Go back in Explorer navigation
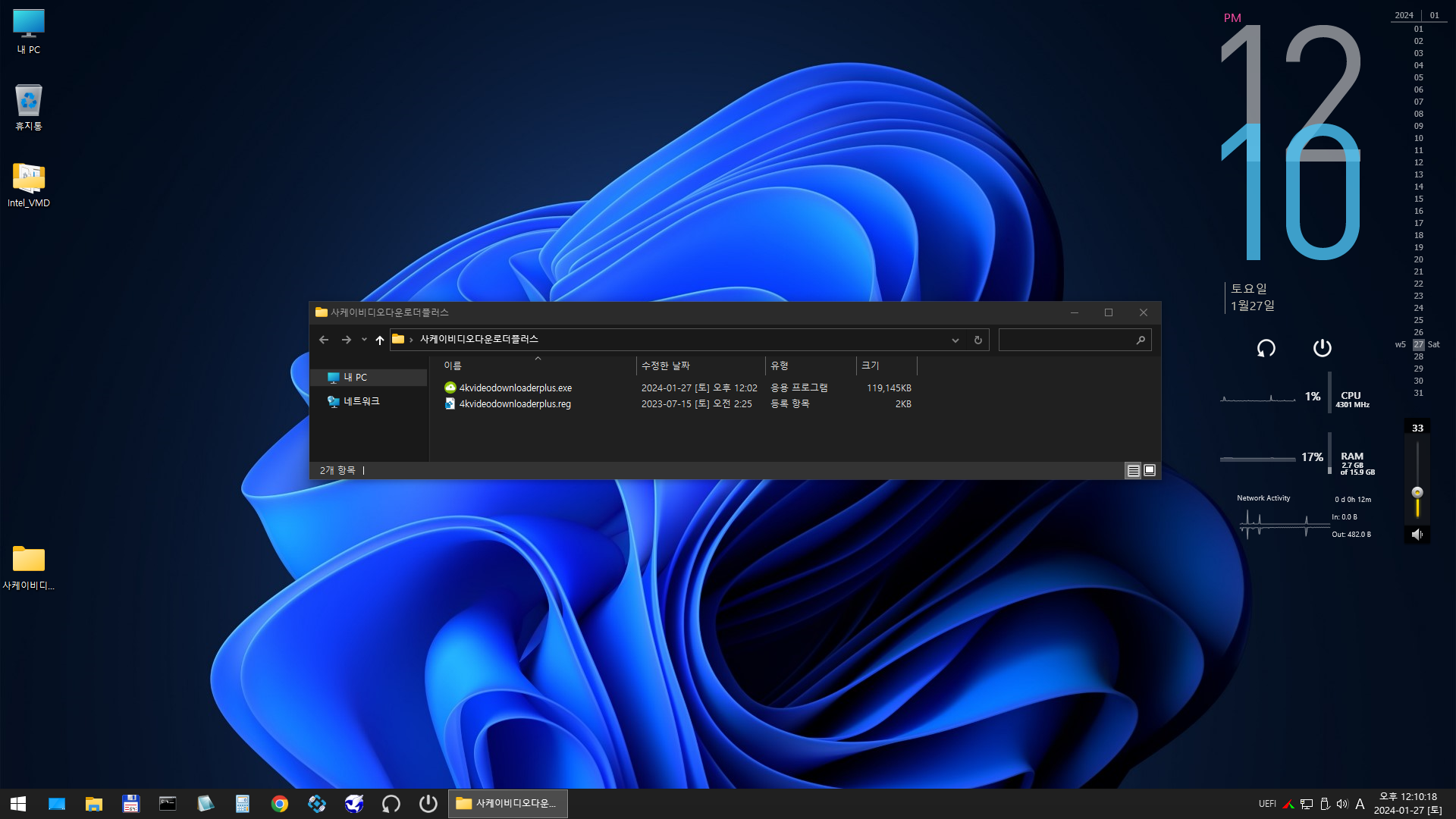This screenshot has width=1456, height=819. click(x=324, y=340)
